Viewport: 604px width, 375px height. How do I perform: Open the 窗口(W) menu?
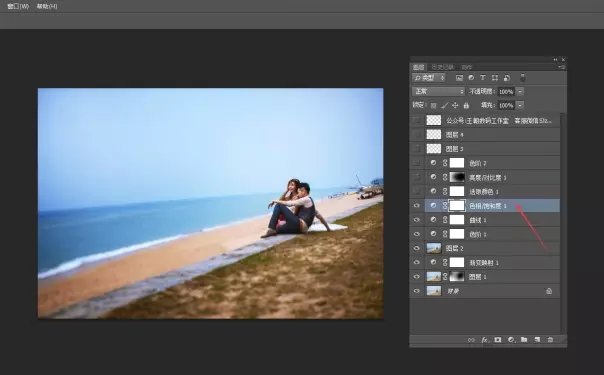point(18,6)
